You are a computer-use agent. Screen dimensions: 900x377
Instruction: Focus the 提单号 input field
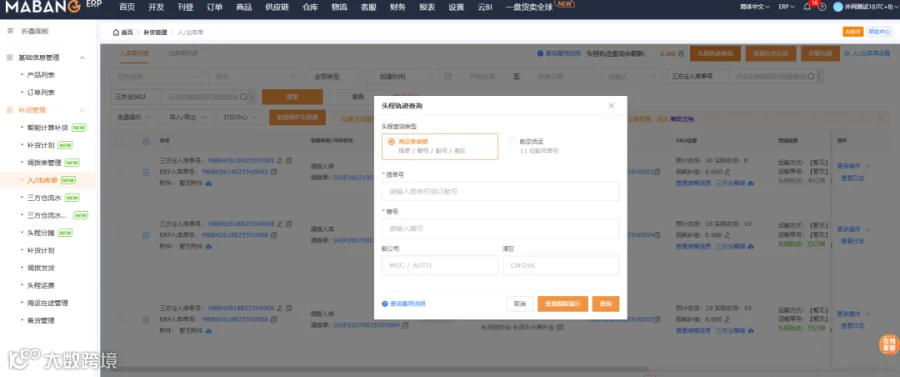click(x=500, y=191)
